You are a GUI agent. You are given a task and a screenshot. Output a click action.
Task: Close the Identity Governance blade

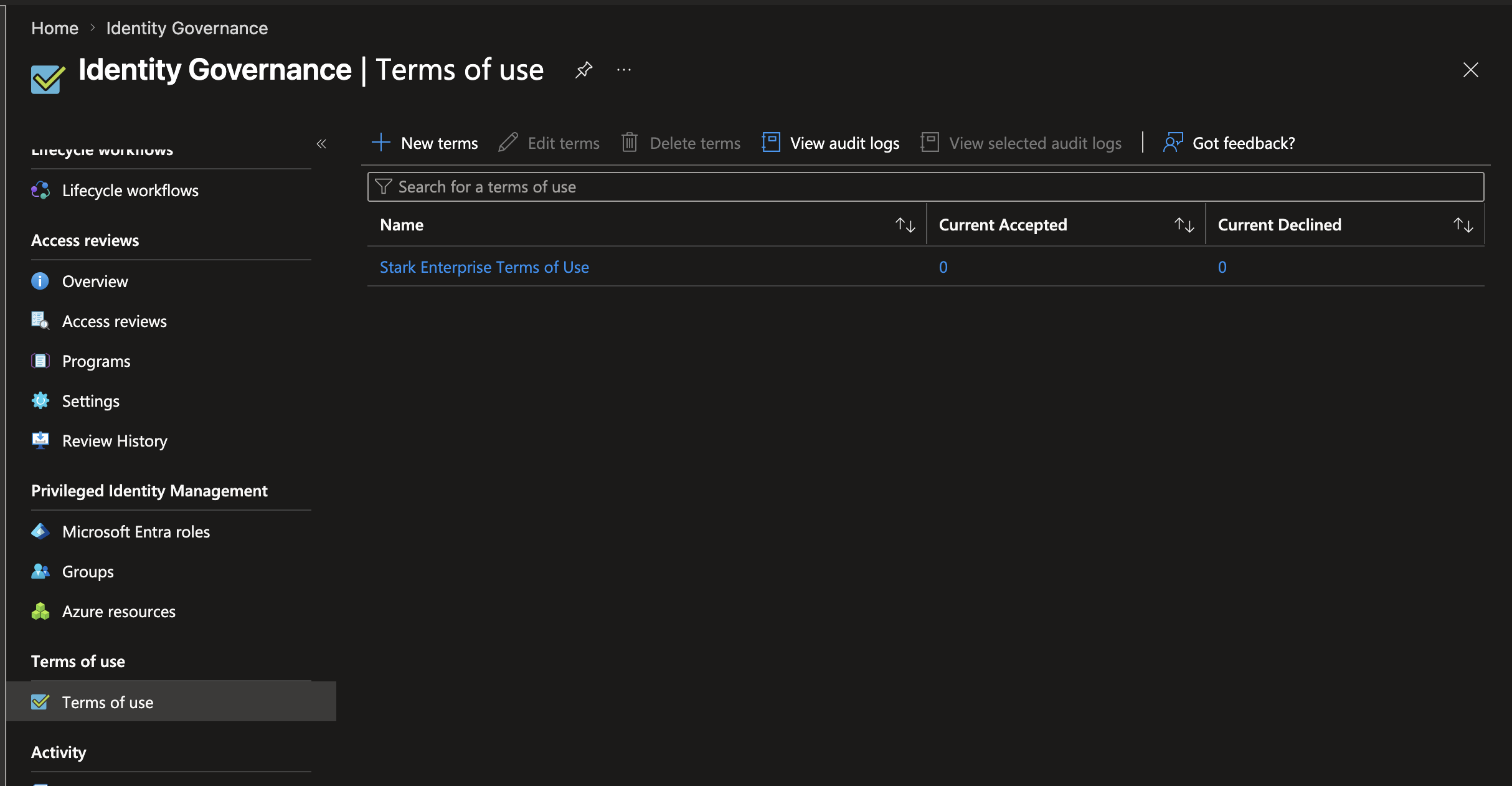coord(1470,70)
